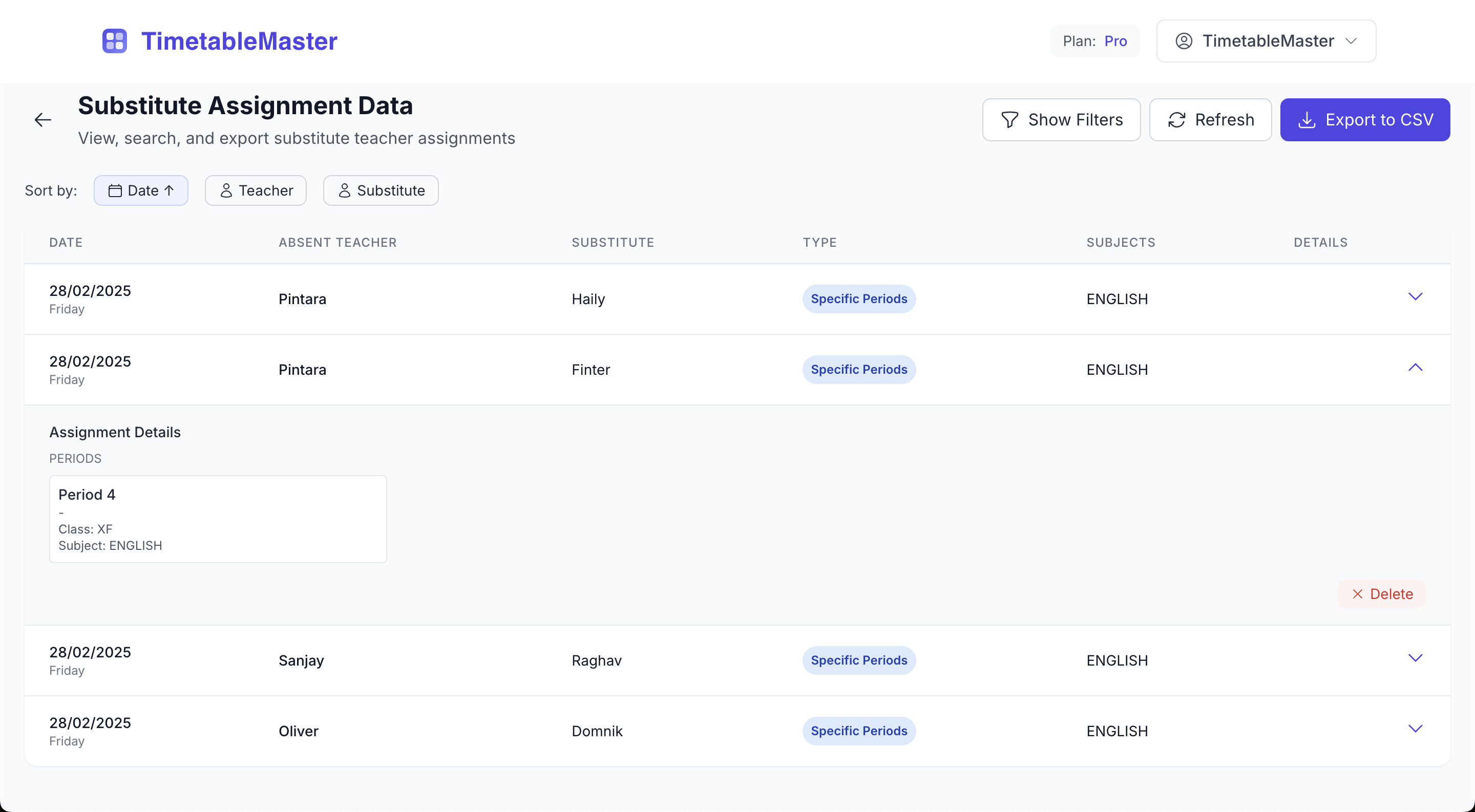
Task: Sort the list by Teacher
Action: click(256, 190)
